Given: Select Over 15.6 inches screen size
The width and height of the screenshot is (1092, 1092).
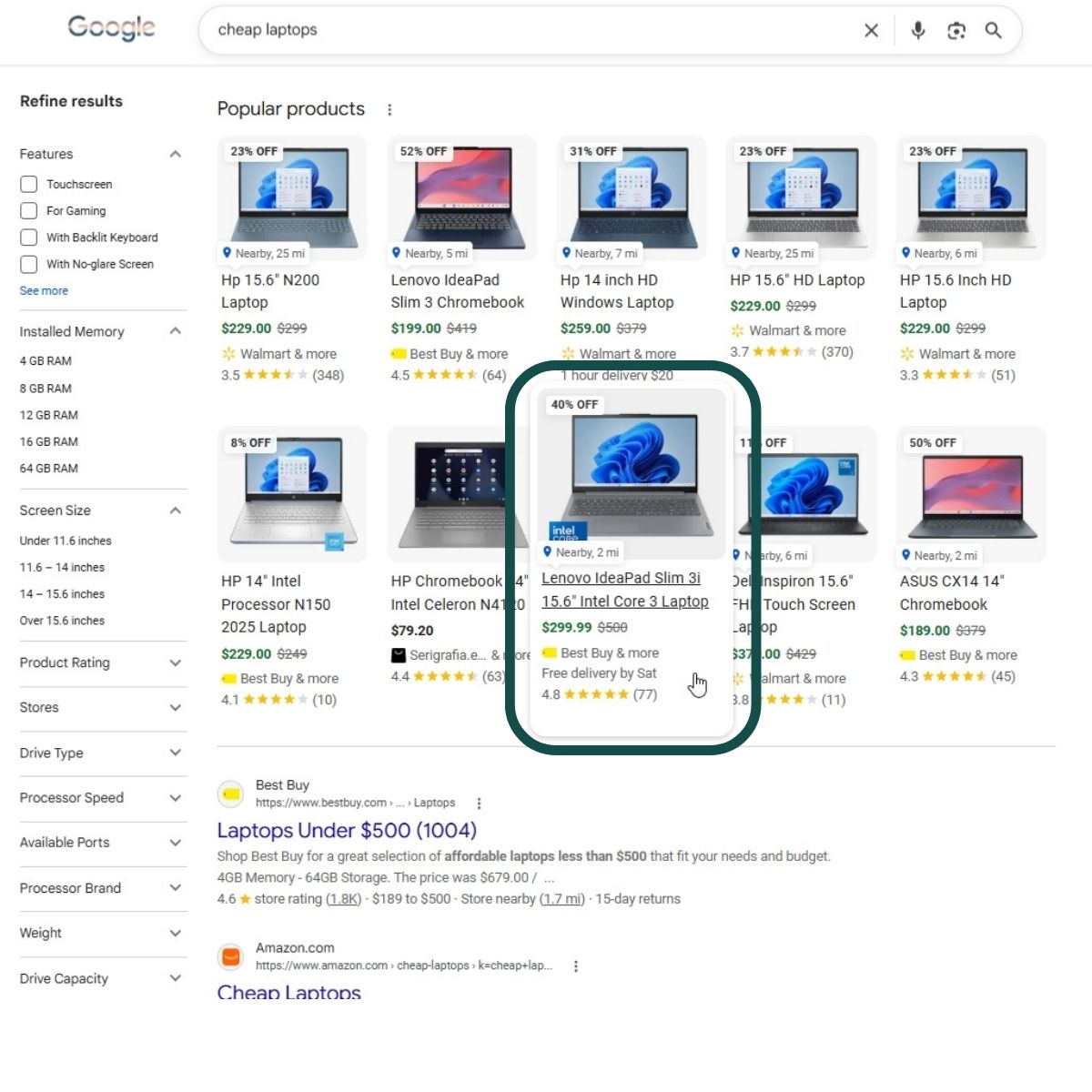Looking at the screenshot, I should (x=62, y=621).
